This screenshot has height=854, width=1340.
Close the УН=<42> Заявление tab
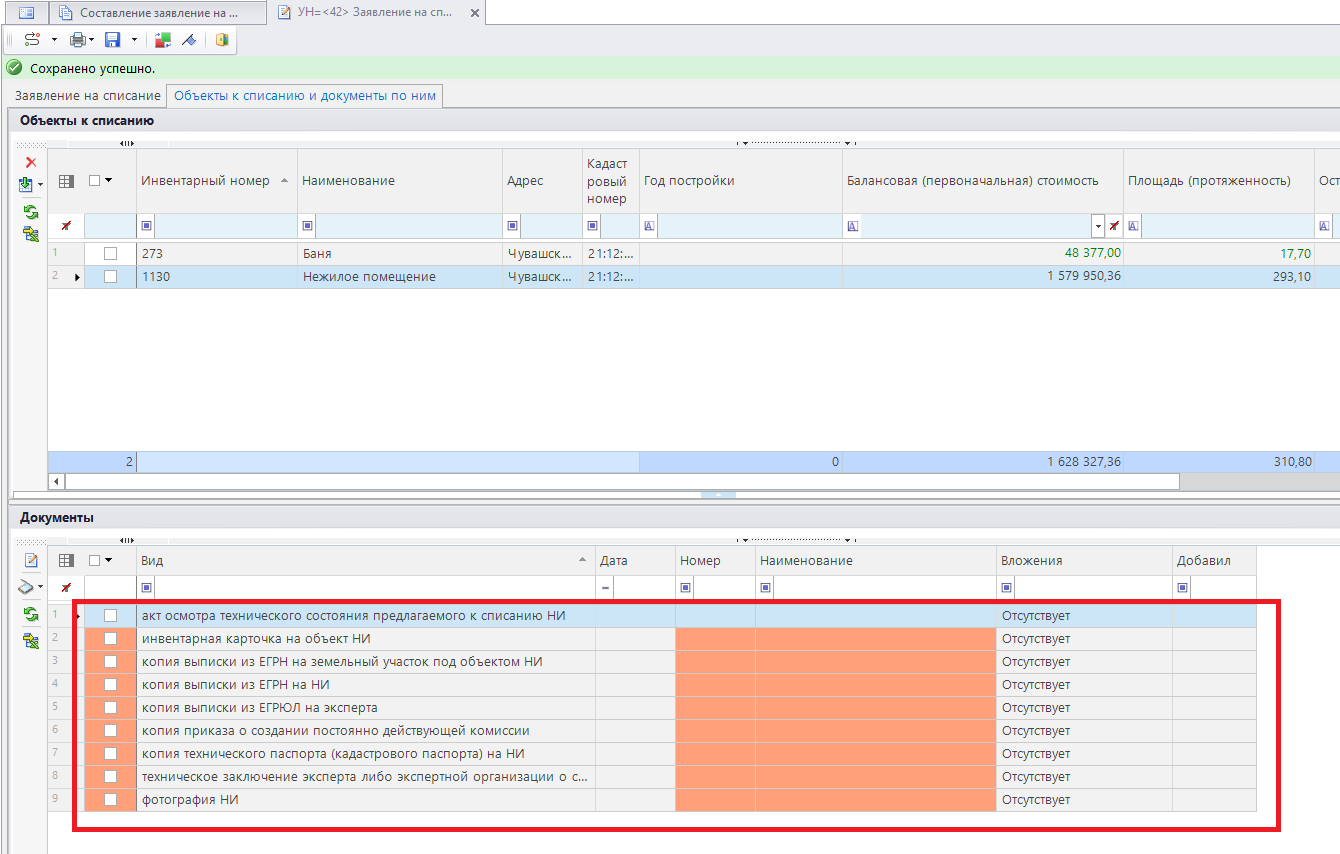(x=475, y=14)
